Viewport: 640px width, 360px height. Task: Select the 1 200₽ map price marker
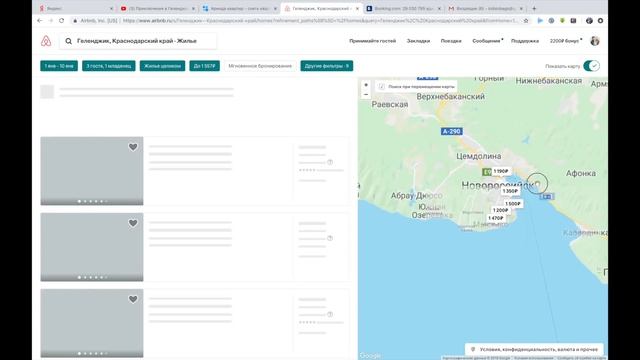pos(500,210)
